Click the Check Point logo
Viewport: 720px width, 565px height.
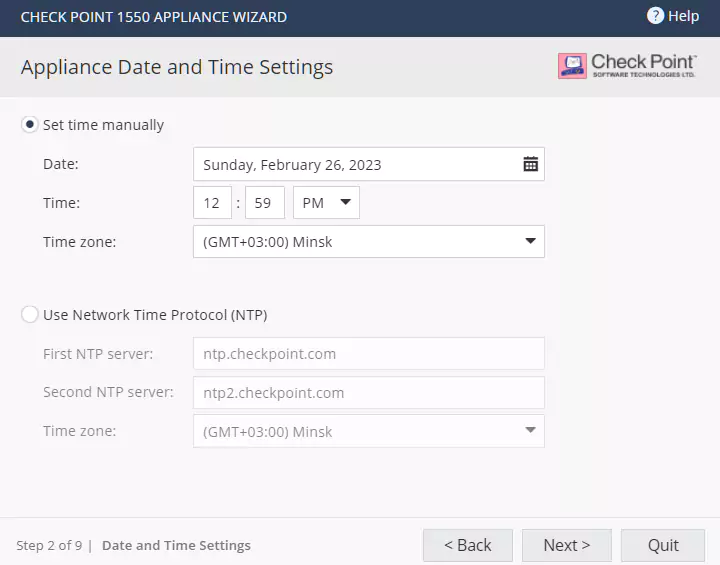tap(627, 66)
